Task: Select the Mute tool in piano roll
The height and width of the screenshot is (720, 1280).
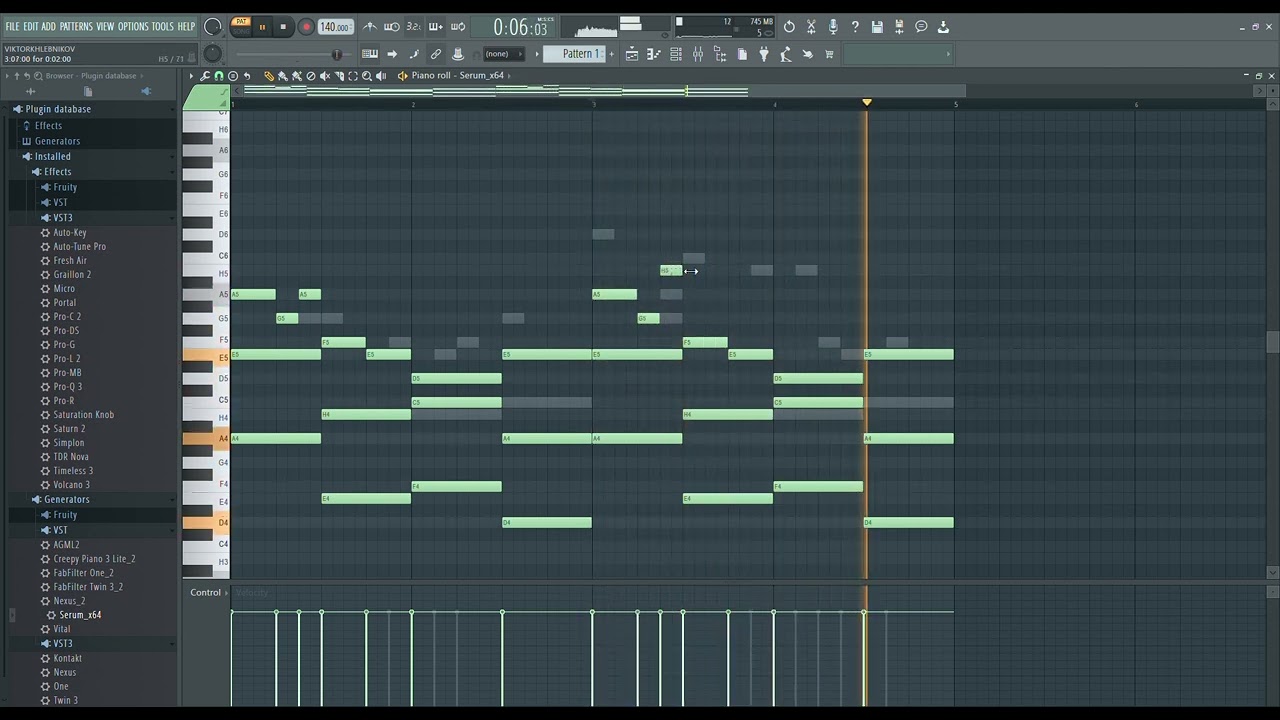Action: click(x=325, y=76)
